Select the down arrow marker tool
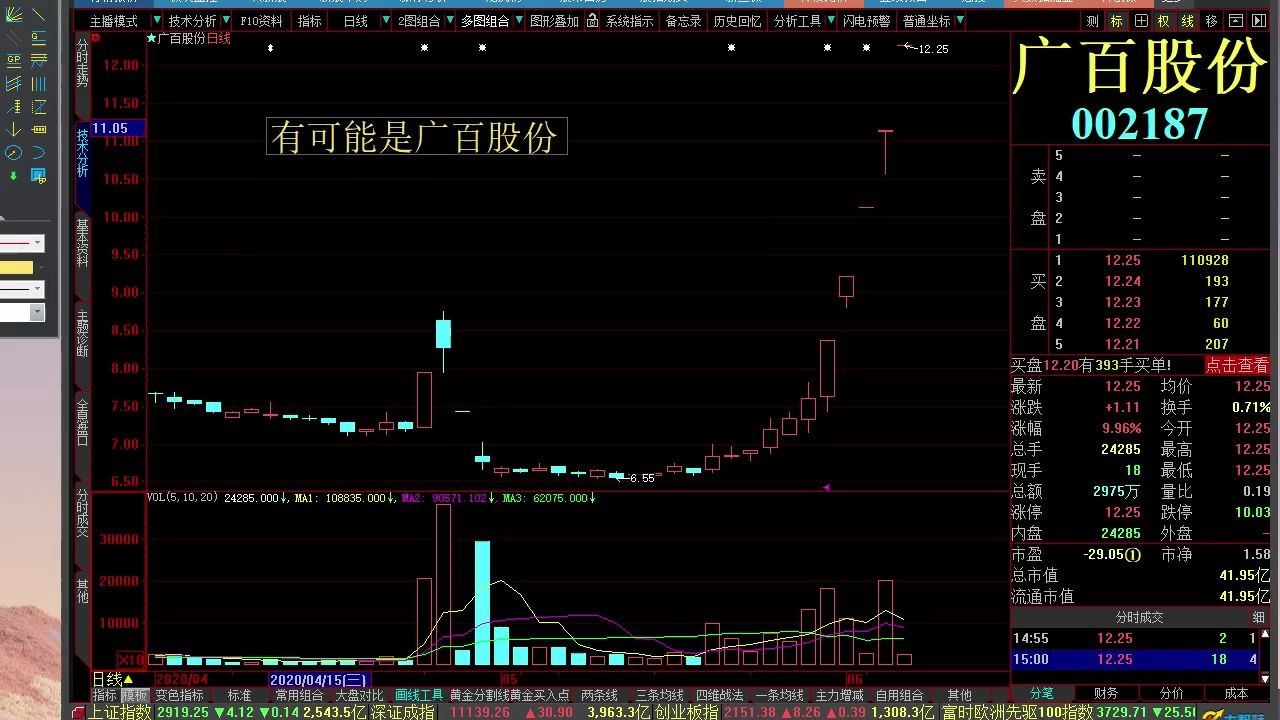This screenshot has width=1280, height=720. click(14, 130)
